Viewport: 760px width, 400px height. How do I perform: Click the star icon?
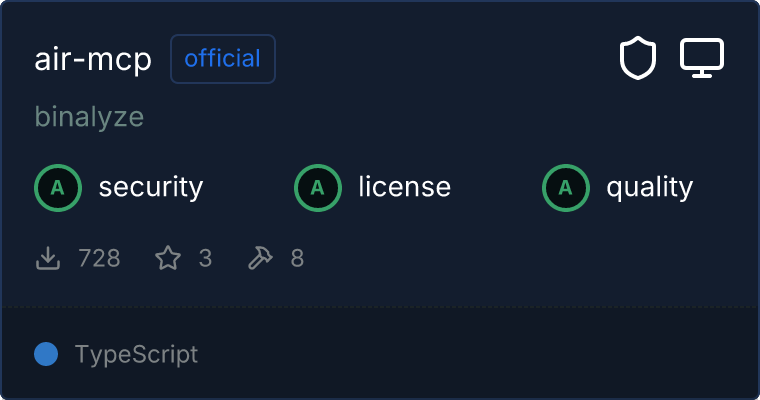coord(168,258)
